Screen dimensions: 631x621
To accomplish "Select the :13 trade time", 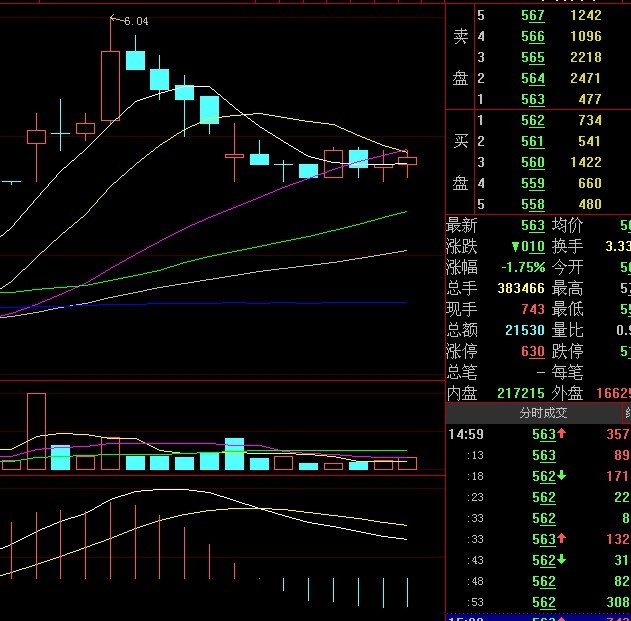I will click(x=475, y=455).
